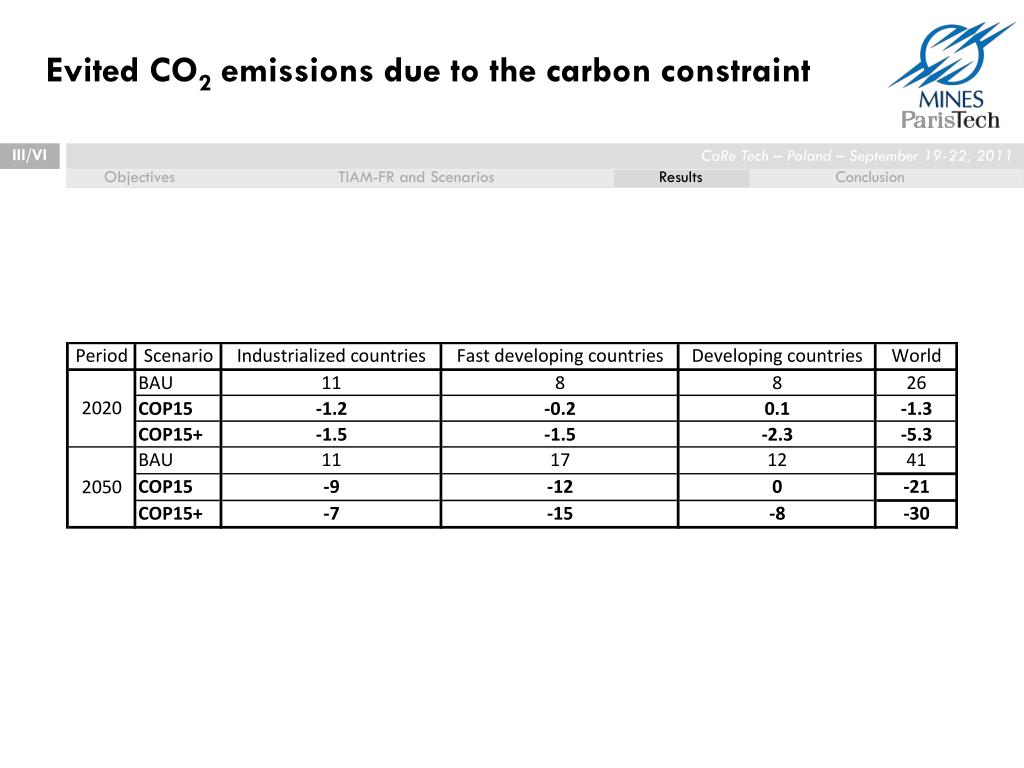The width and height of the screenshot is (1024, 768).
Task: Select the III/VI section marker
Action: [x=29, y=155]
